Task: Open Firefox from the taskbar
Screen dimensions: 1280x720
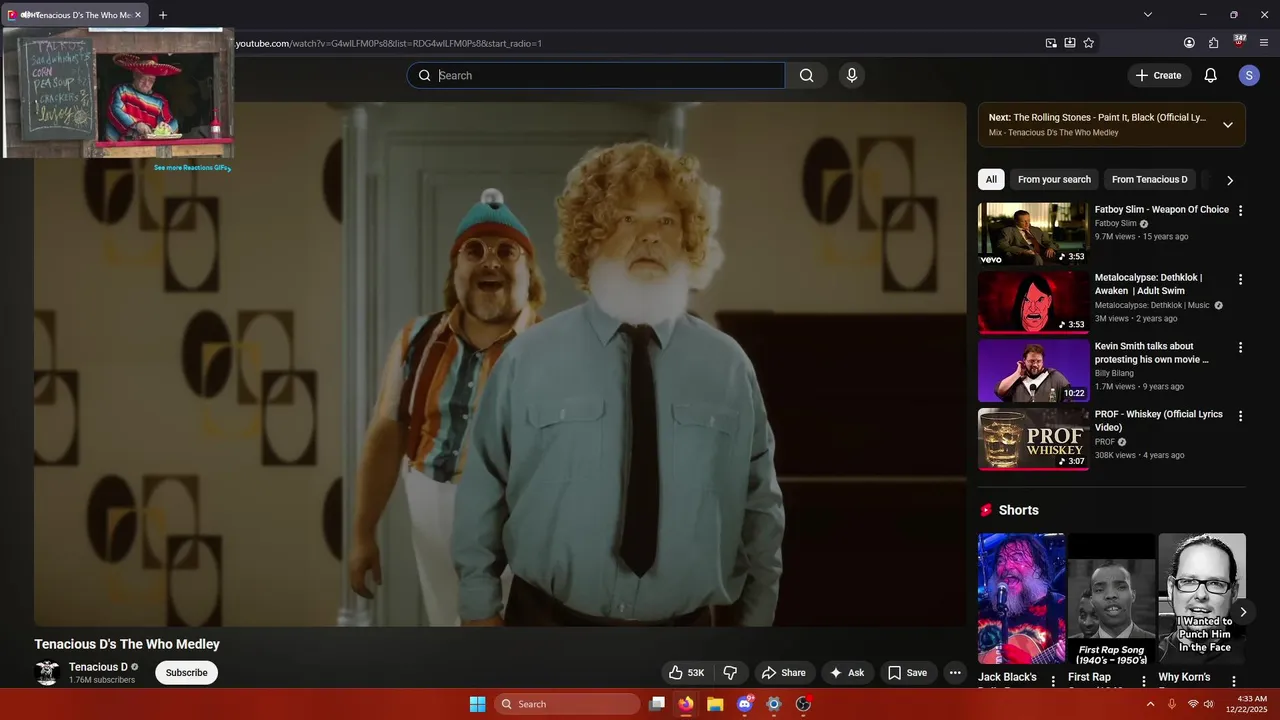Action: click(x=686, y=704)
